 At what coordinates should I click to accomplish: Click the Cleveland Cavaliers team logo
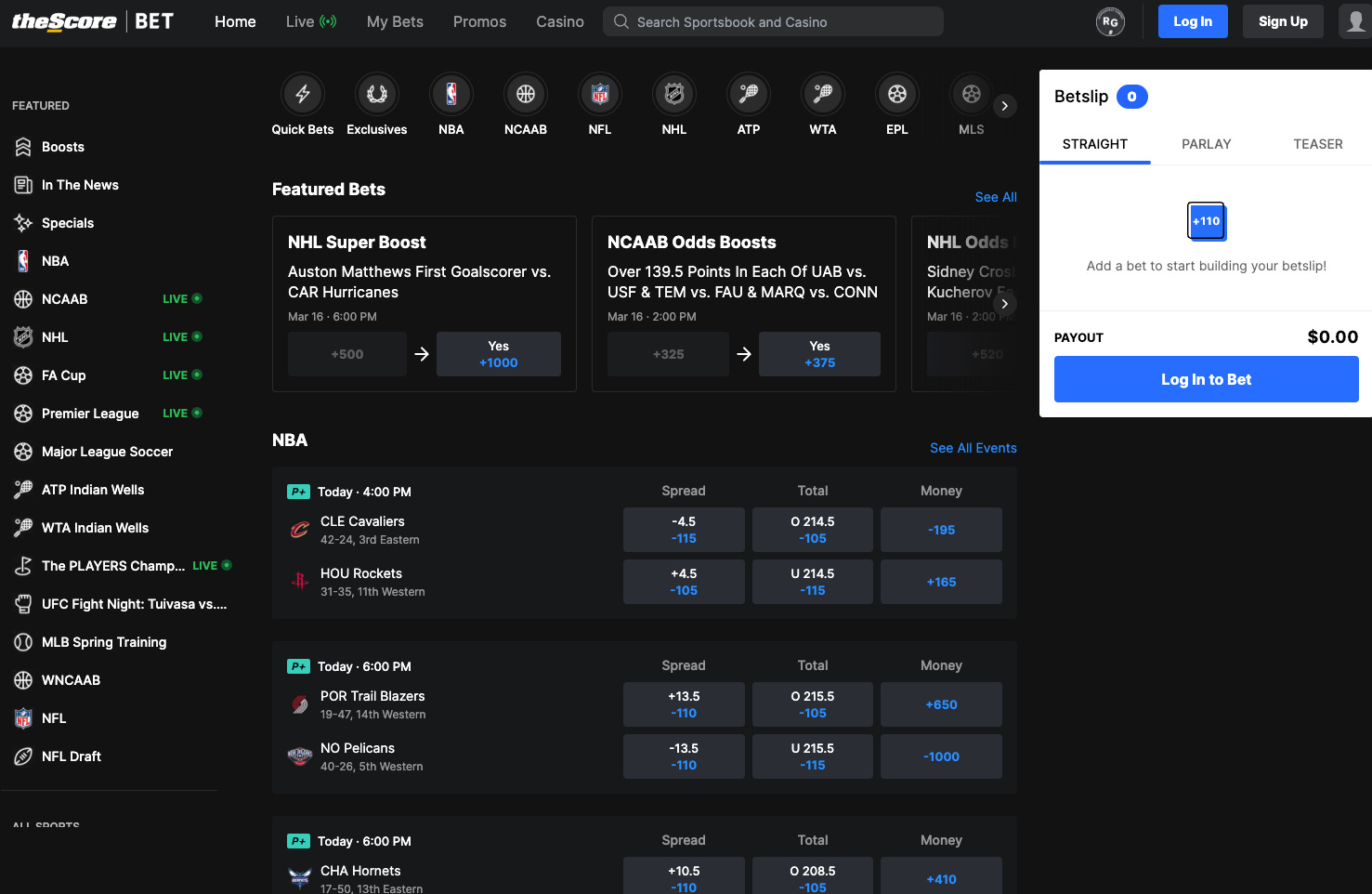tap(299, 530)
